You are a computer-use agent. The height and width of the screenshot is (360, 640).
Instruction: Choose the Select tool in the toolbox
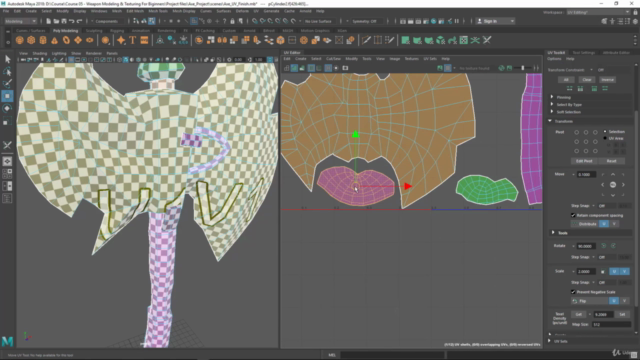tap(7, 59)
